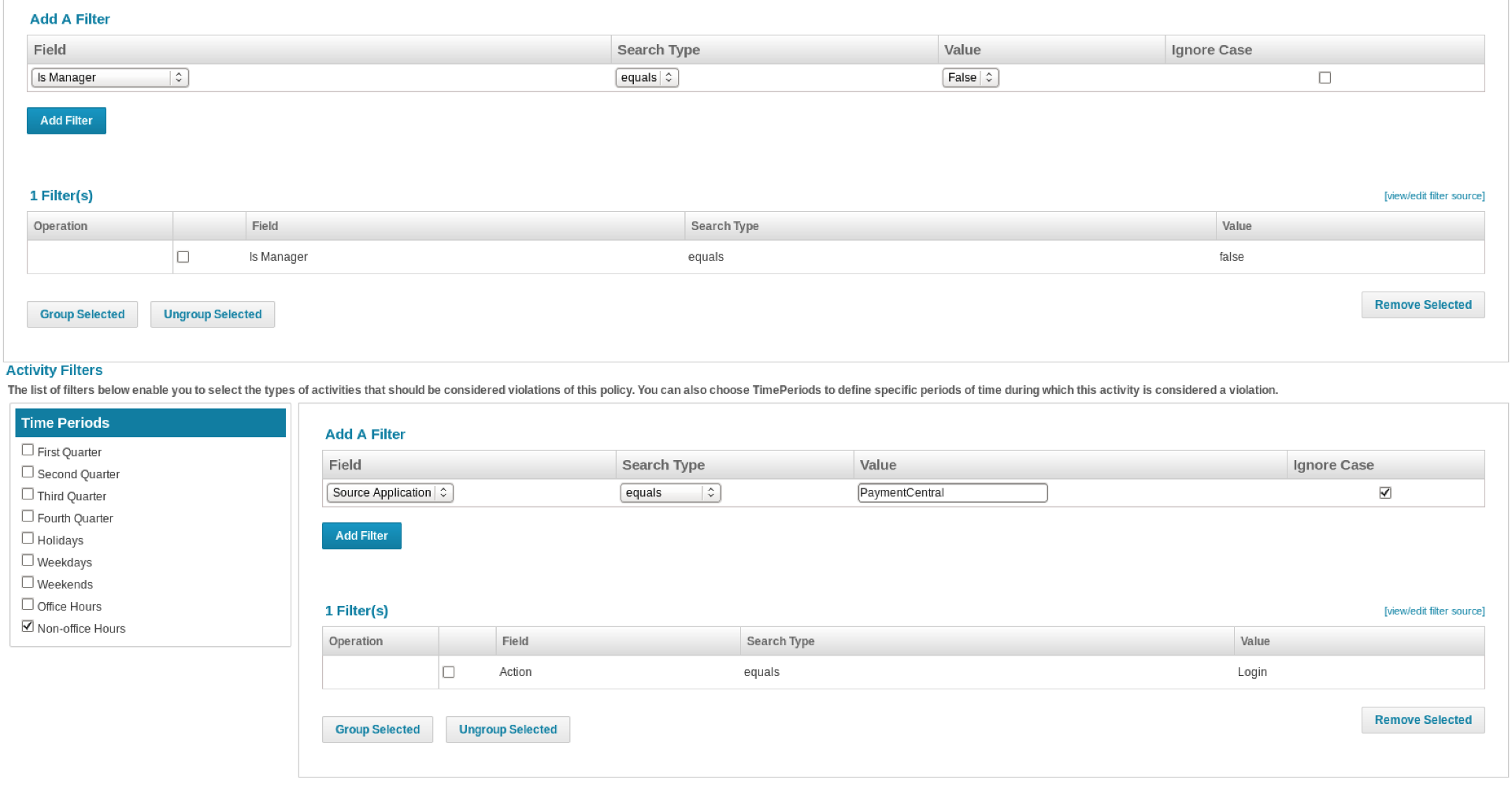Click Add Filter button under Is Manager
Image resolution: width=1512 pixels, height=791 pixels.
(66, 121)
